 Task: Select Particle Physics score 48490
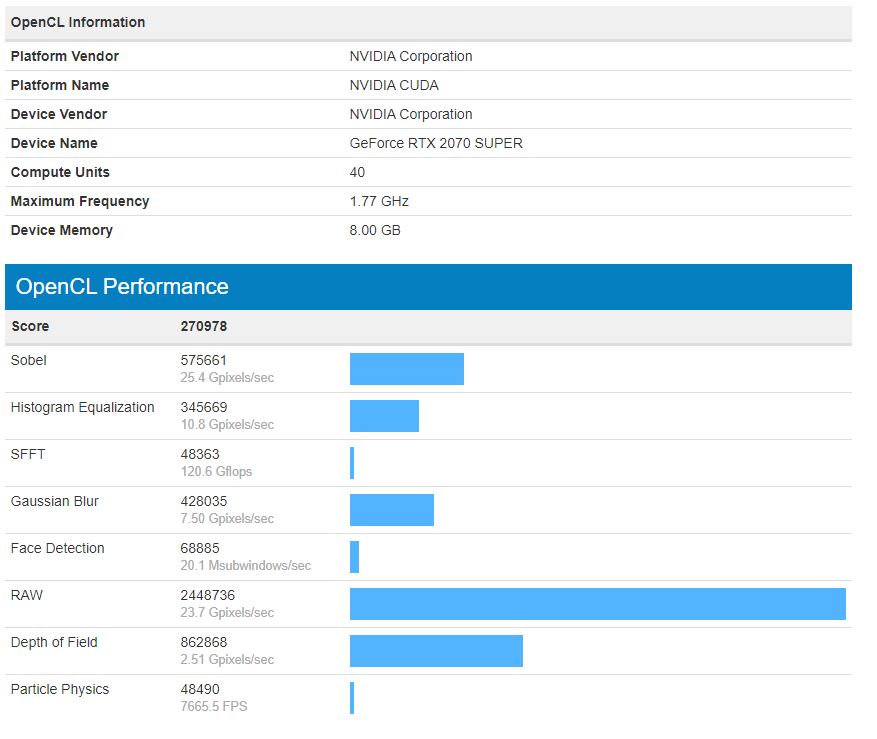pyautogui.click(x=200, y=690)
